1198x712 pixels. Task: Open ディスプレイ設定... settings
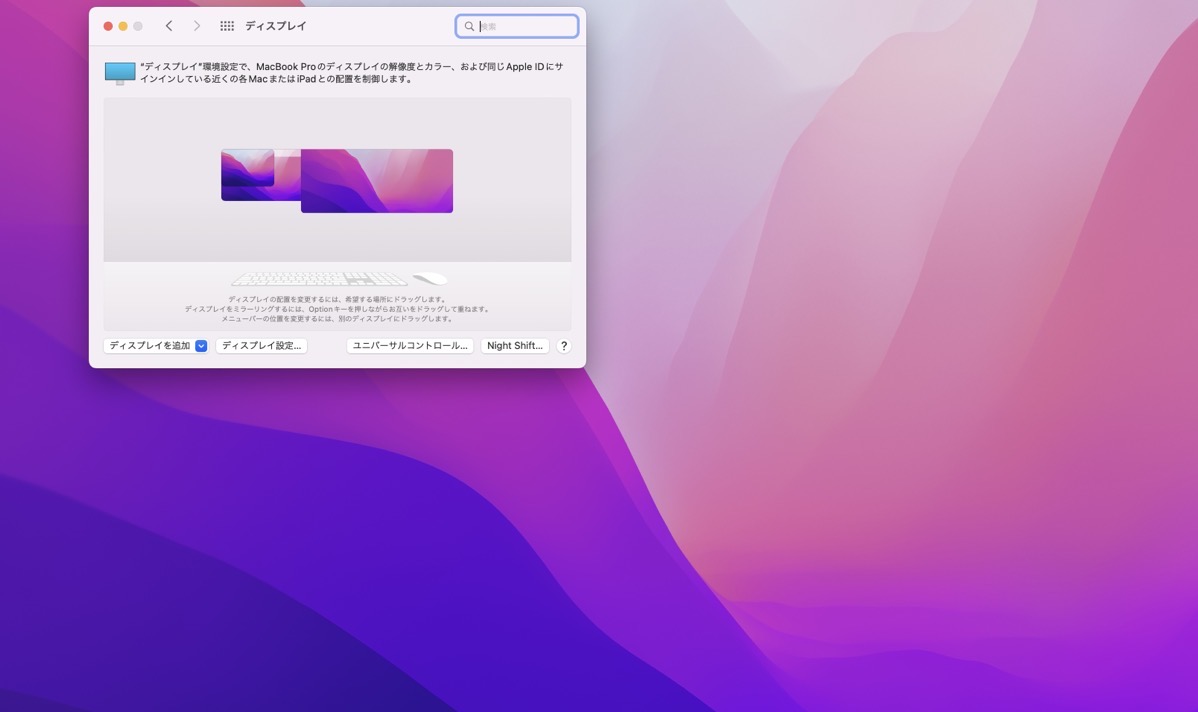coord(261,346)
